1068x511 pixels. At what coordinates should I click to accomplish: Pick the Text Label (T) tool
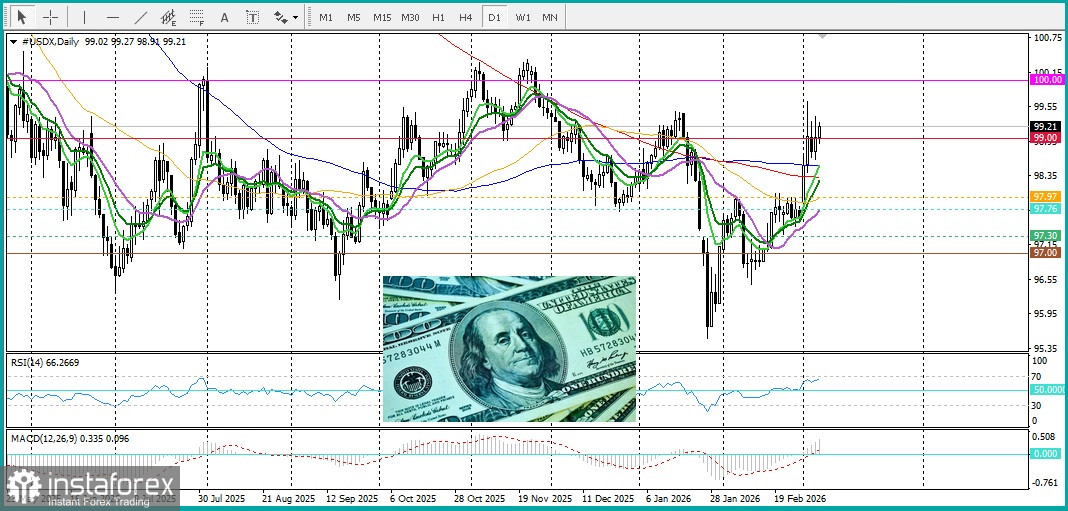click(x=252, y=17)
